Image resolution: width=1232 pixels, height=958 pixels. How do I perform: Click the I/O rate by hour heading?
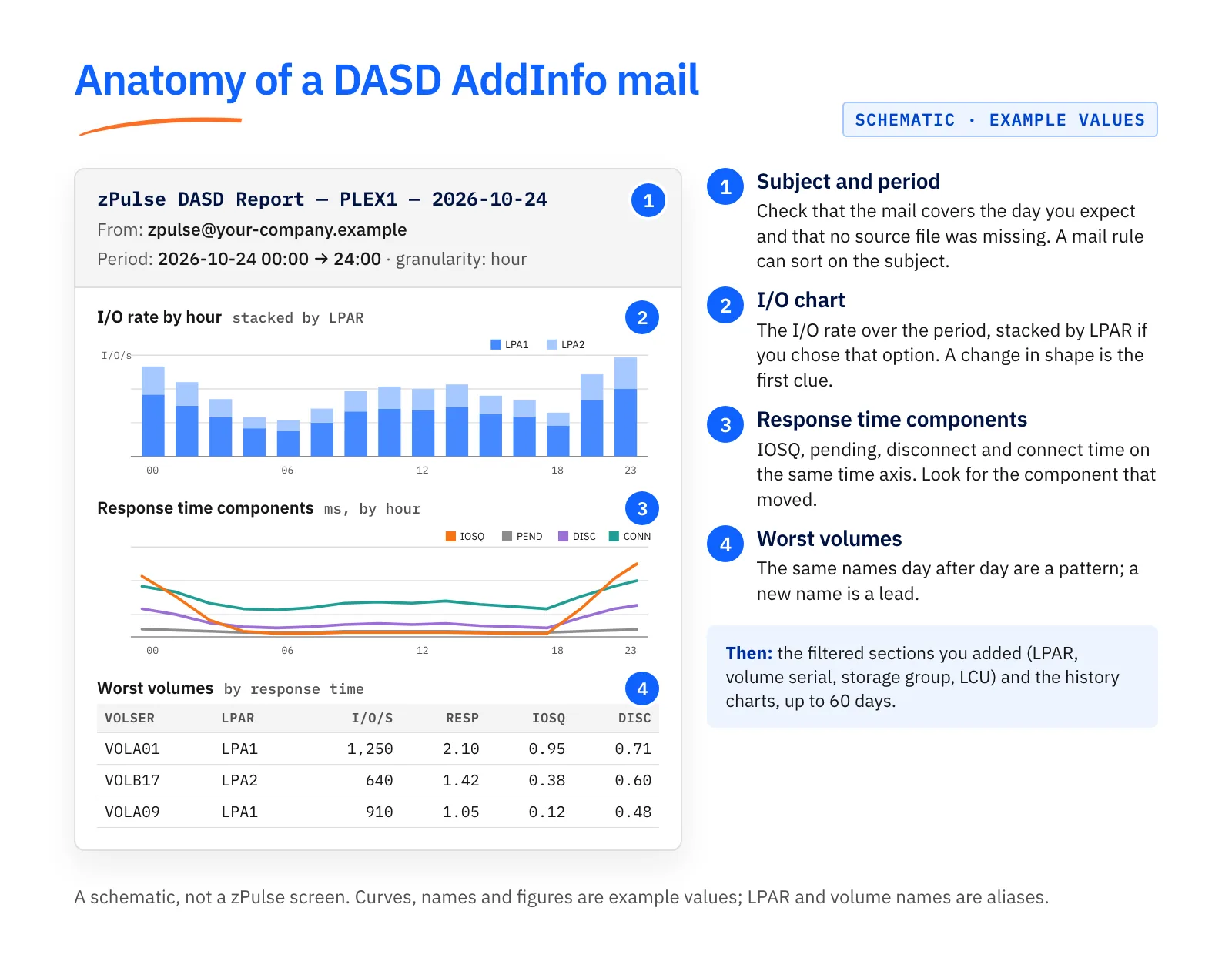pyautogui.click(x=159, y=317)
